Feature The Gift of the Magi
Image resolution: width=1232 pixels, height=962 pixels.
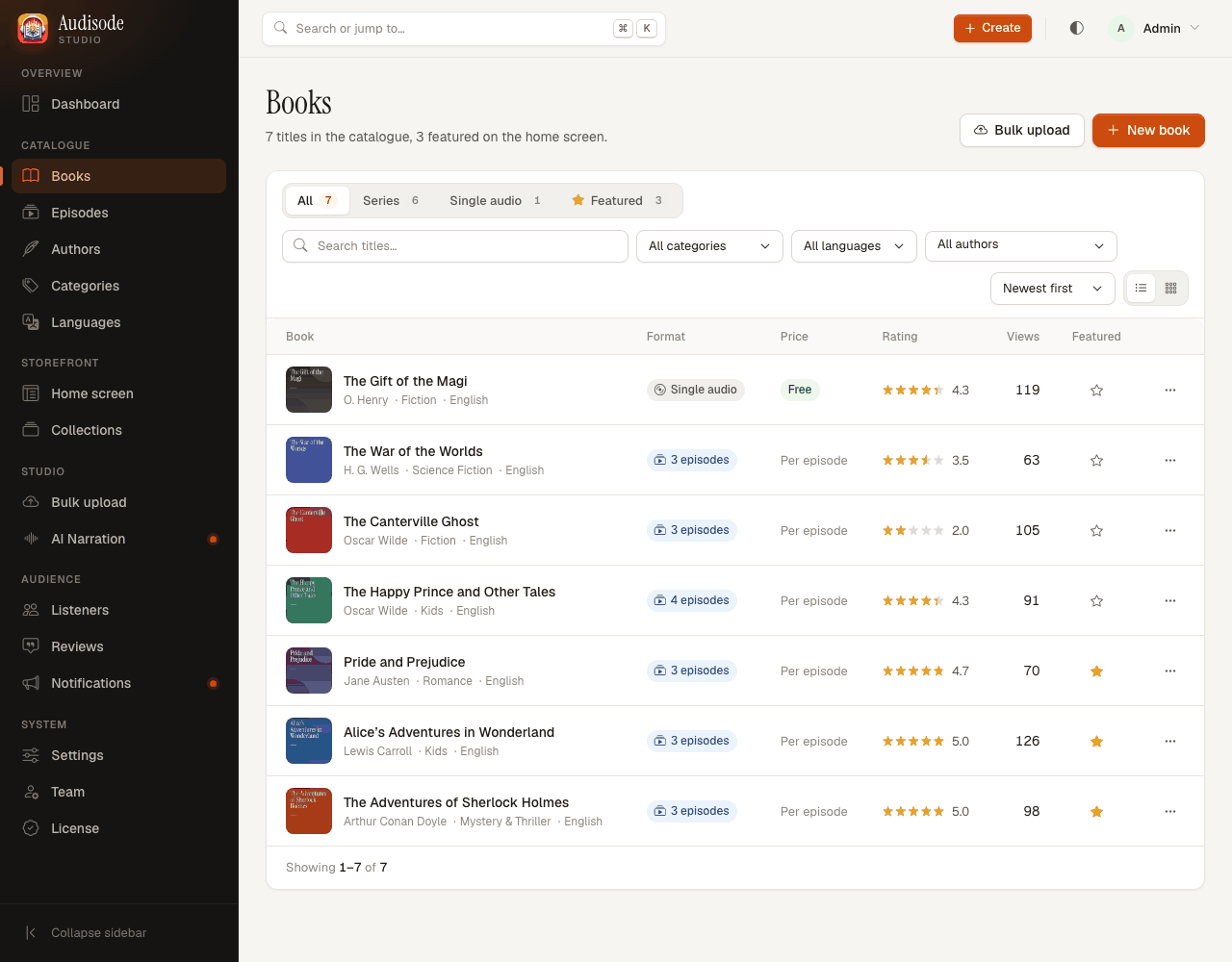[x=1096, y=390]
